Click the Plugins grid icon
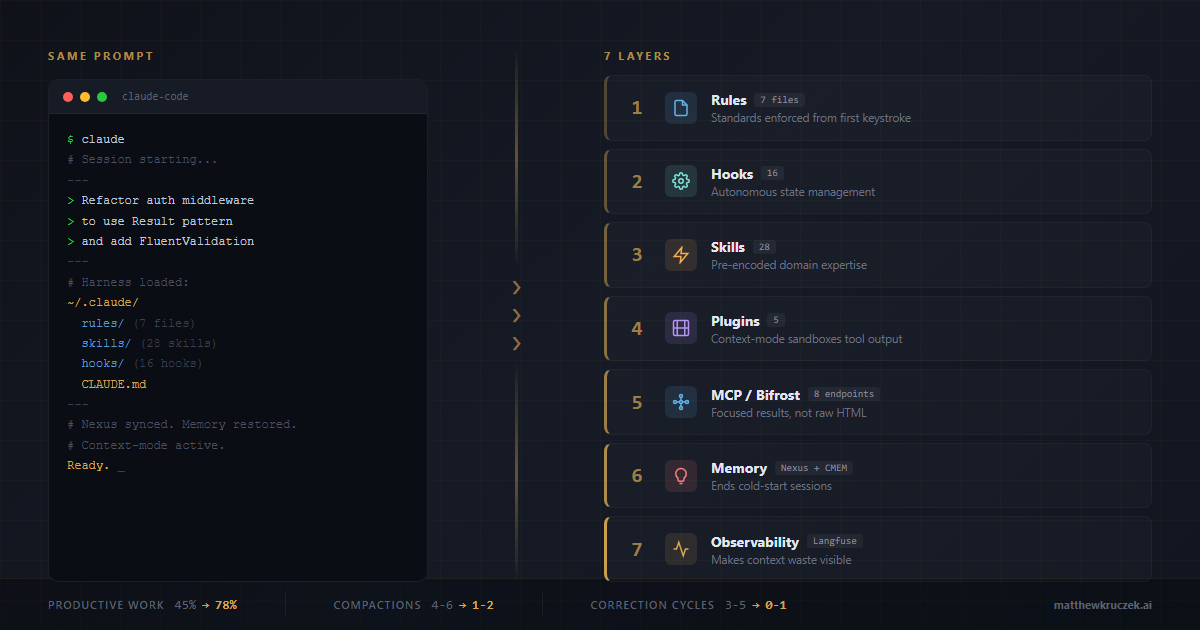This screenshot has height=630, width=1200. pyautogui.click(x=681, y=328)
